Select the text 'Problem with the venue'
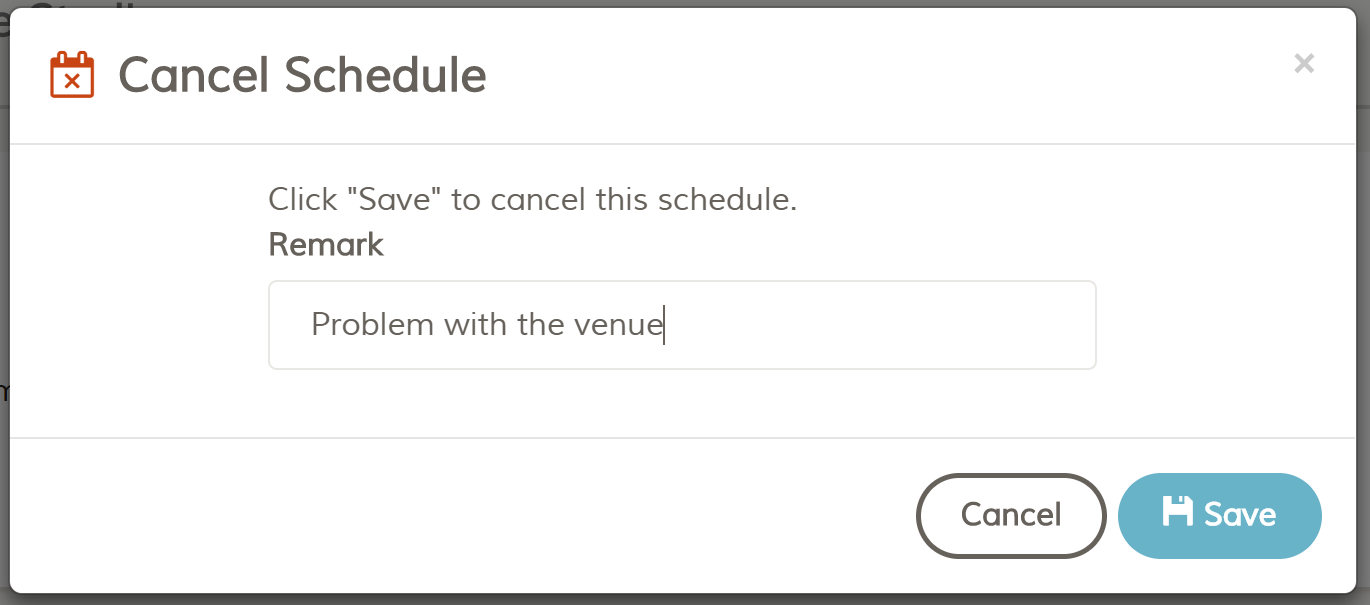1370x605 pixels. point(487,324)
